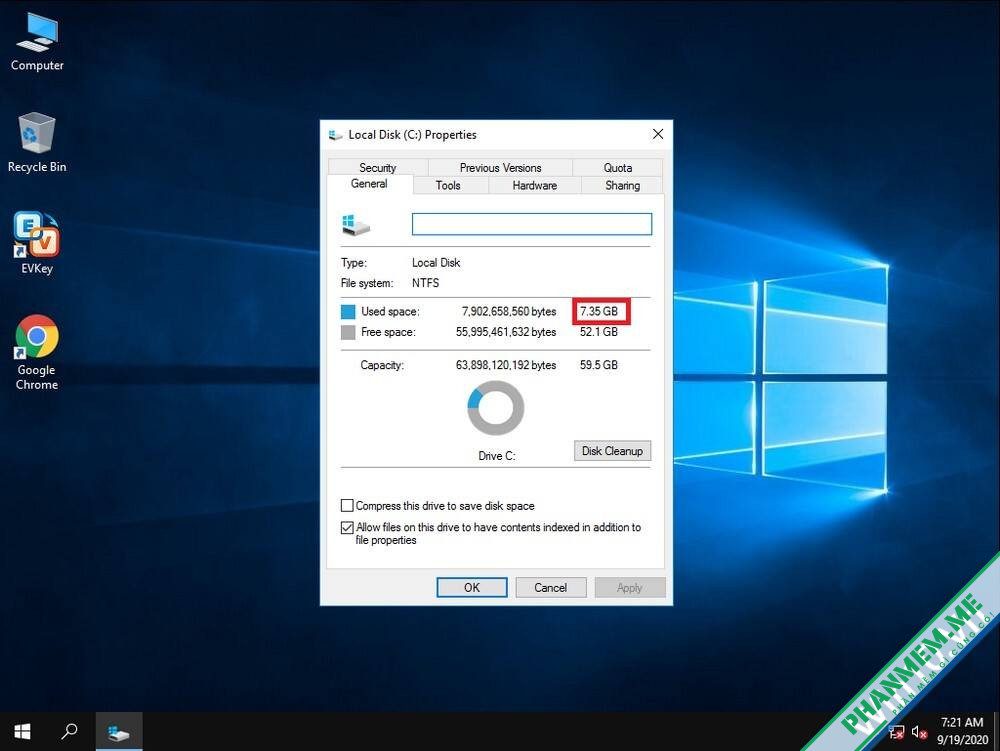Open the Hardware tab

click(534, 186)
